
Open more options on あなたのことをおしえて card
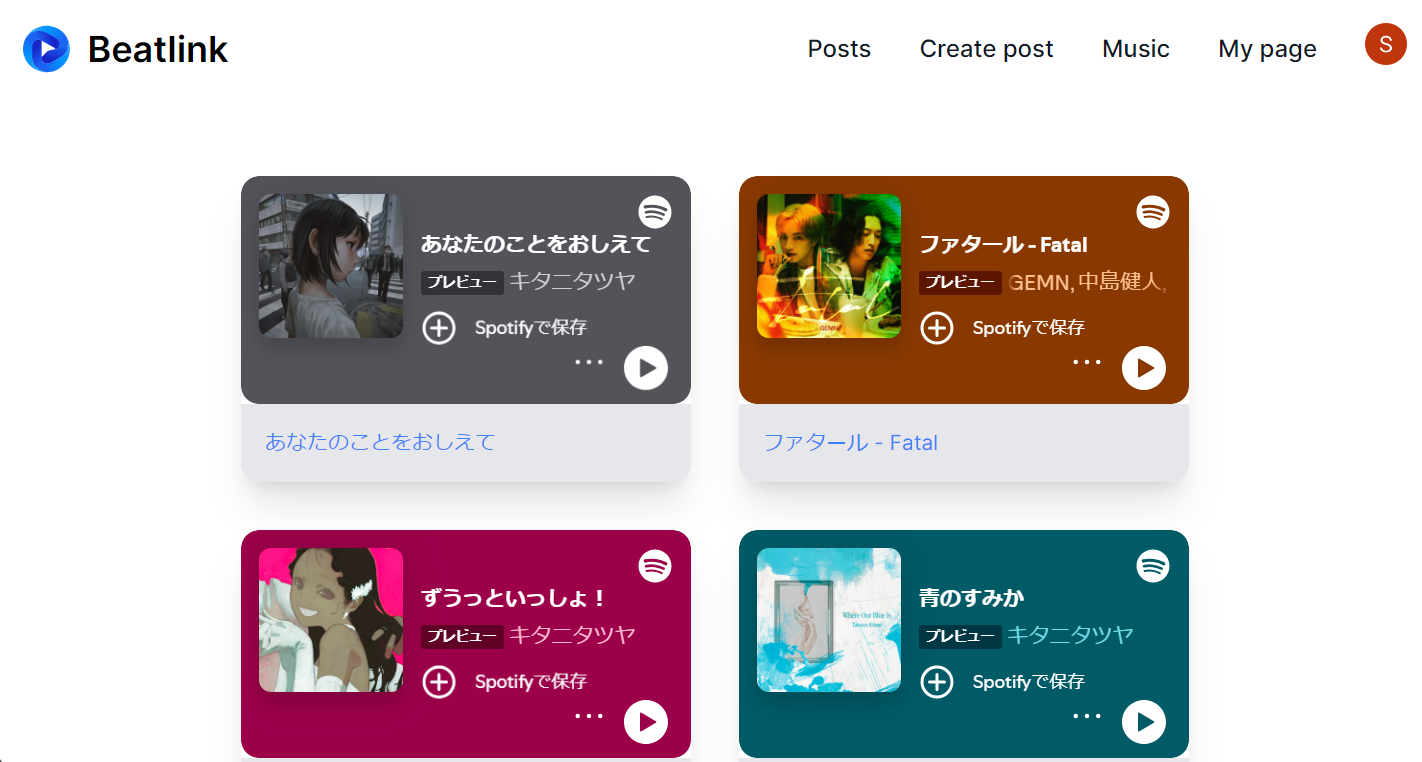click(589, 362)
